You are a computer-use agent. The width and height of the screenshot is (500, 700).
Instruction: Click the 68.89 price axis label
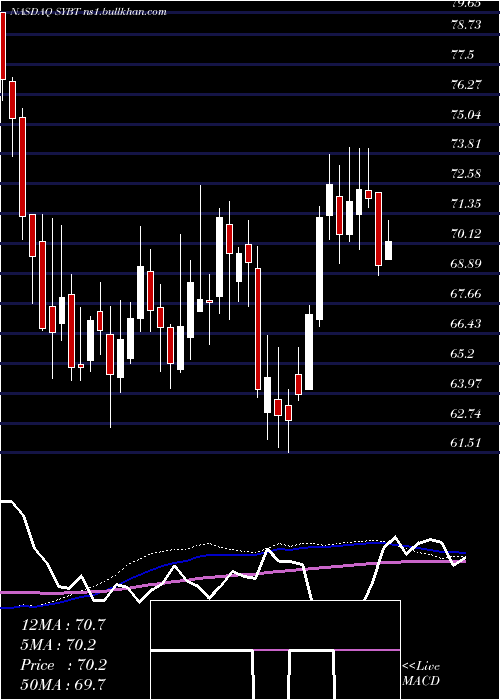[x=466, y=263]
